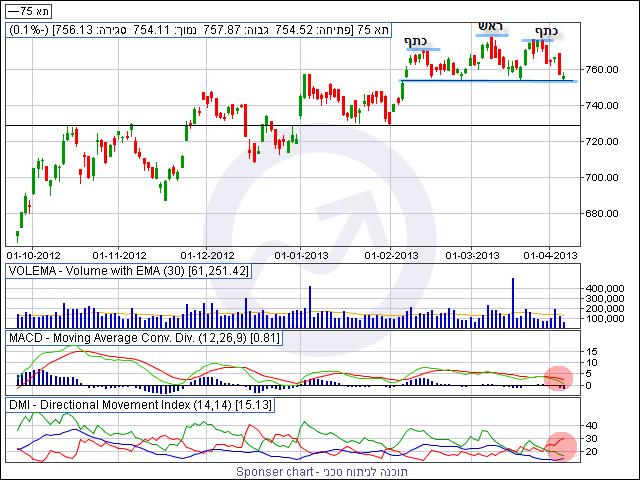Click the price header with 756.13 close
The height and width of the screenshot is (480, 640).
click(x=198, y=30)
